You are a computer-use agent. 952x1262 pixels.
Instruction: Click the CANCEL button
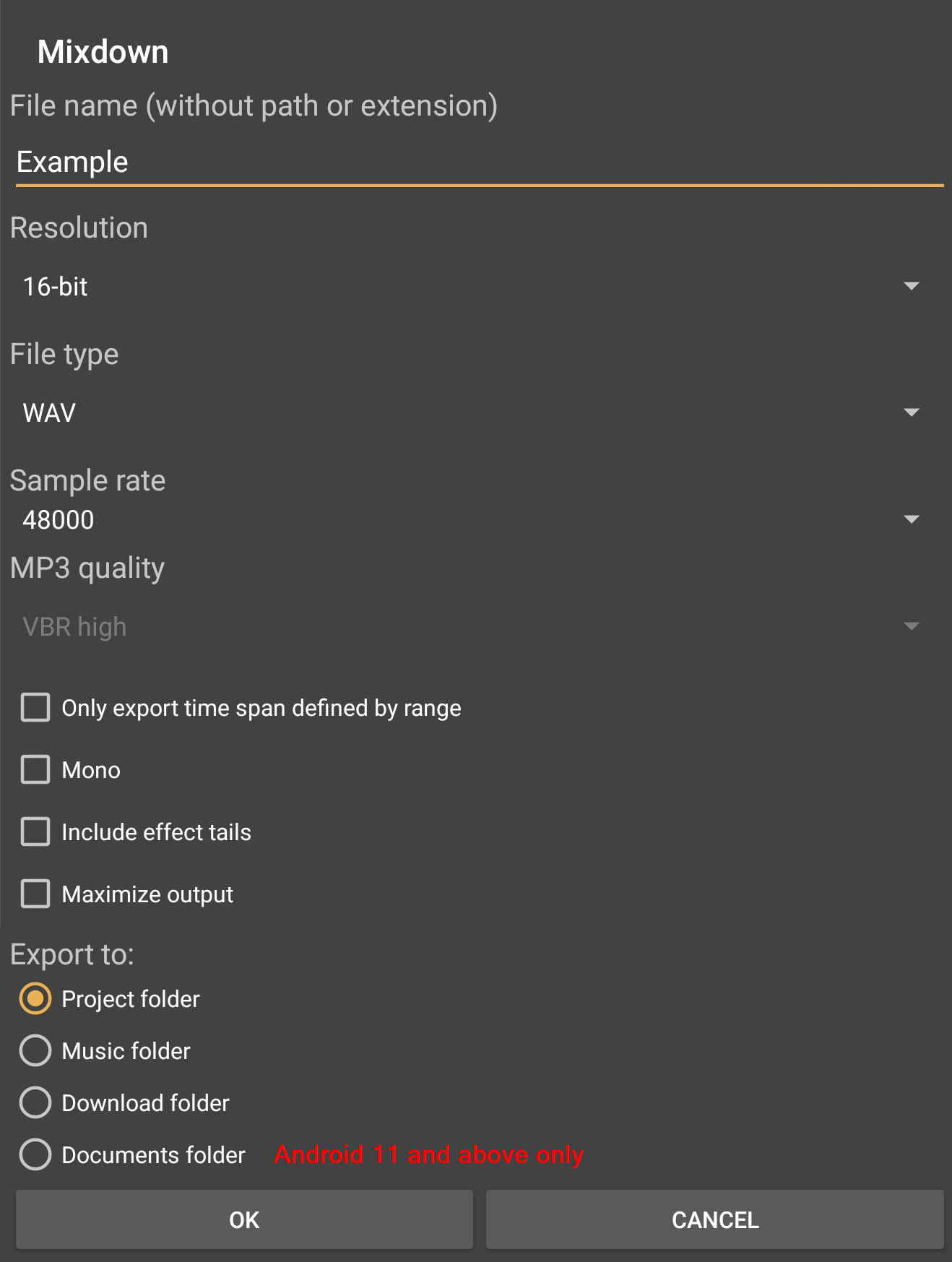[x=714, y=1220]
